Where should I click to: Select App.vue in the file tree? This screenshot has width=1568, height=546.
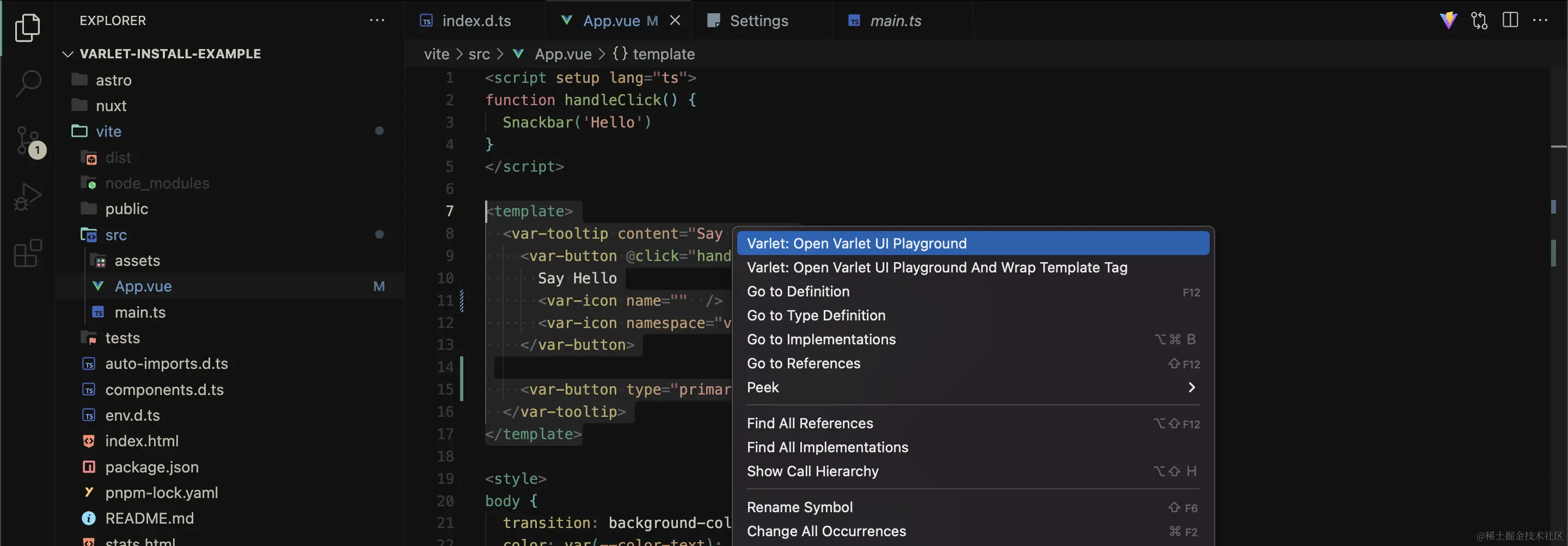[x=230, y=286]
